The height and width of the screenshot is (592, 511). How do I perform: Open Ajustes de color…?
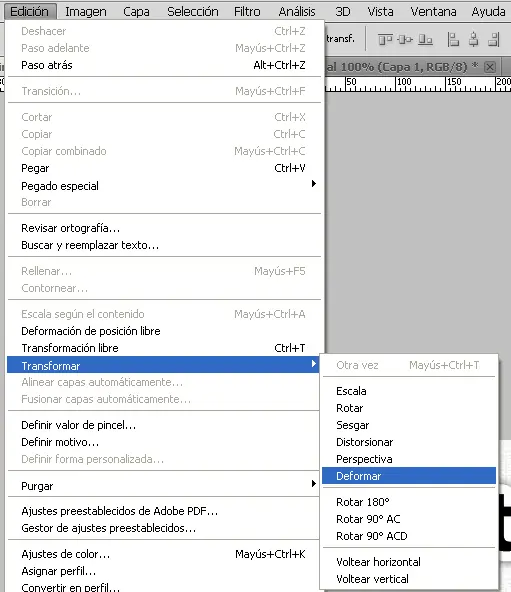(164, 554)
